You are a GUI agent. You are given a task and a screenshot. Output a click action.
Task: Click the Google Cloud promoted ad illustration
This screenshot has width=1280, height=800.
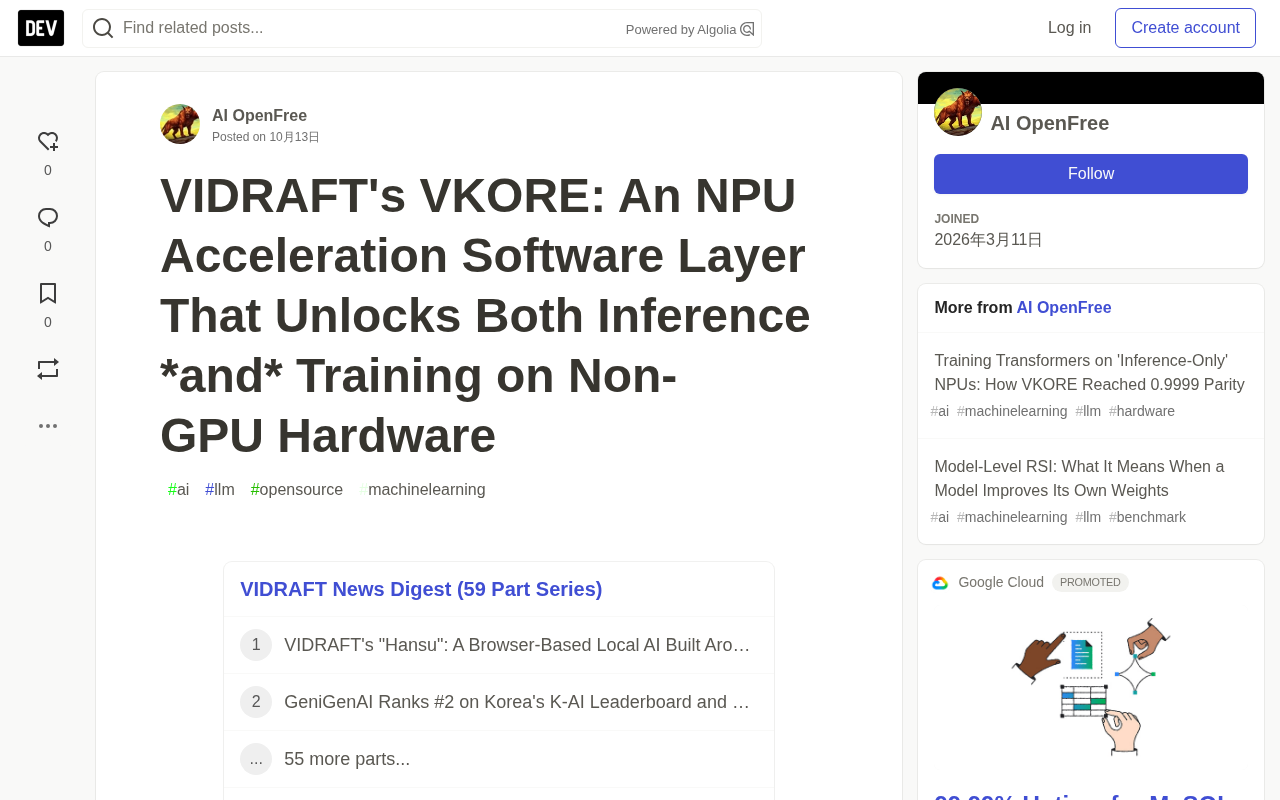(1091, 687)
